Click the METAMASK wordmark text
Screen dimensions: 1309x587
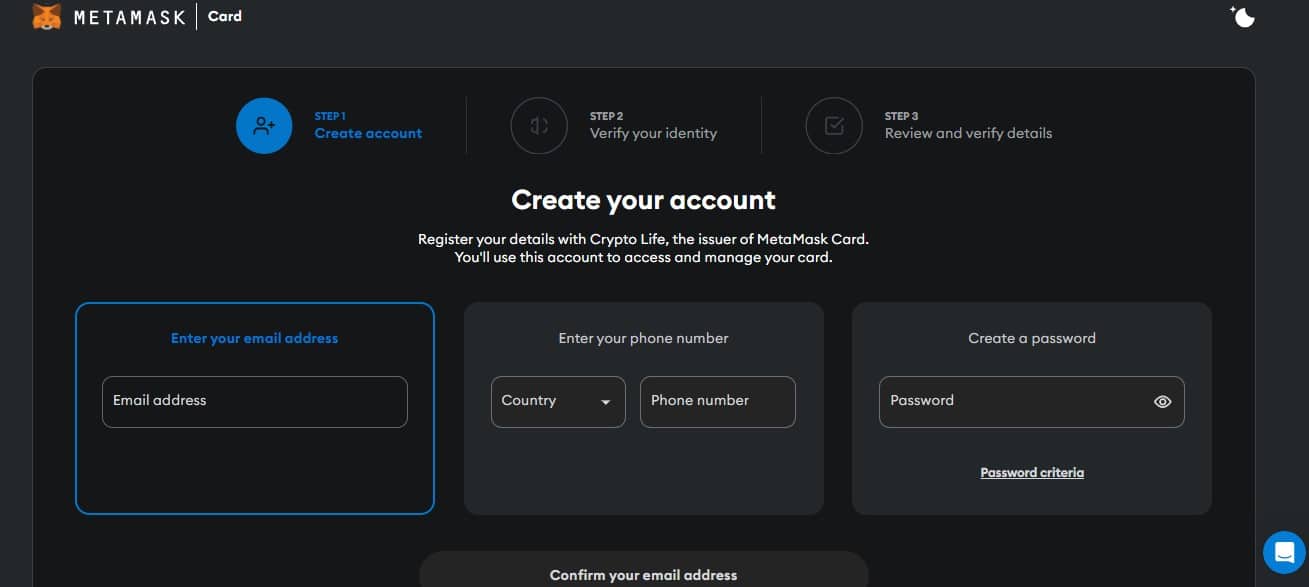[x=130, y=17]
